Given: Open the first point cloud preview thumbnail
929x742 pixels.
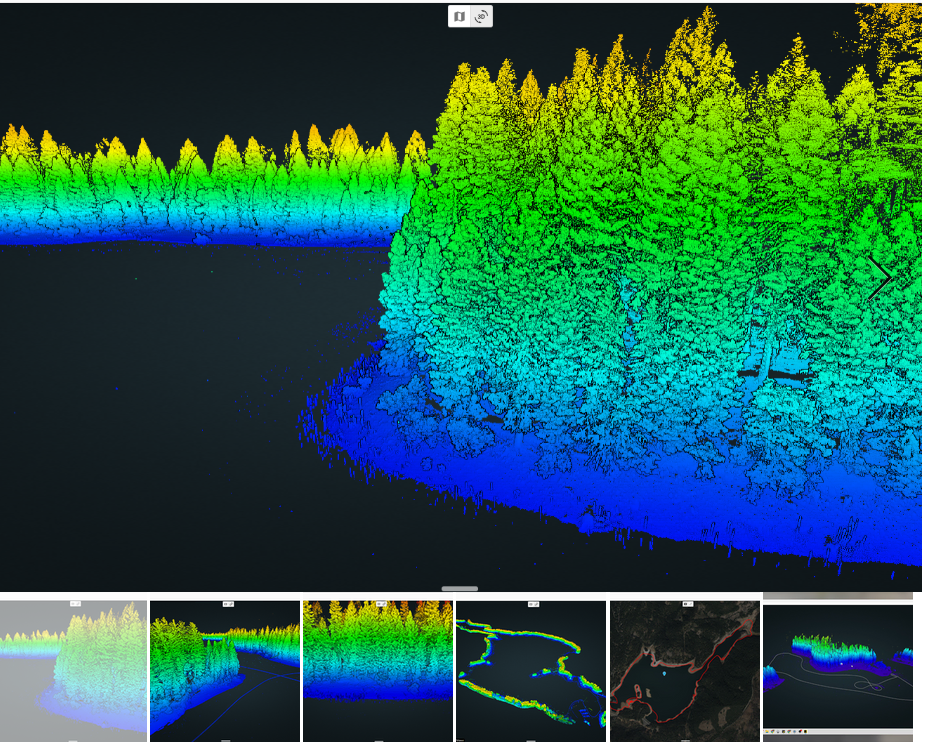Looking at the screenshot, I should pyautogui.click(x=72, y=670).
